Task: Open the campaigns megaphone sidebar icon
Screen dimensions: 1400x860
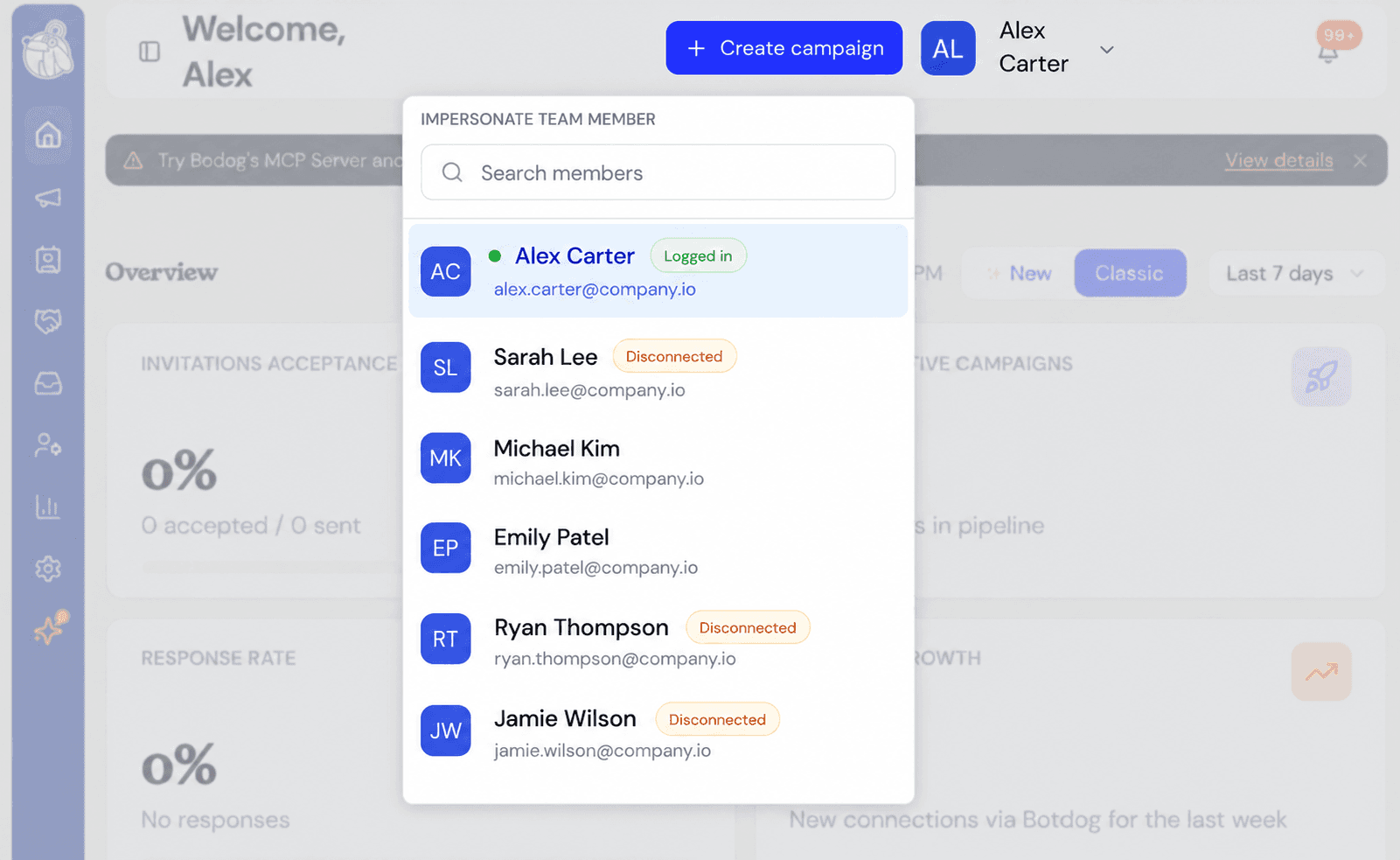Action: (x=48, y=198)
